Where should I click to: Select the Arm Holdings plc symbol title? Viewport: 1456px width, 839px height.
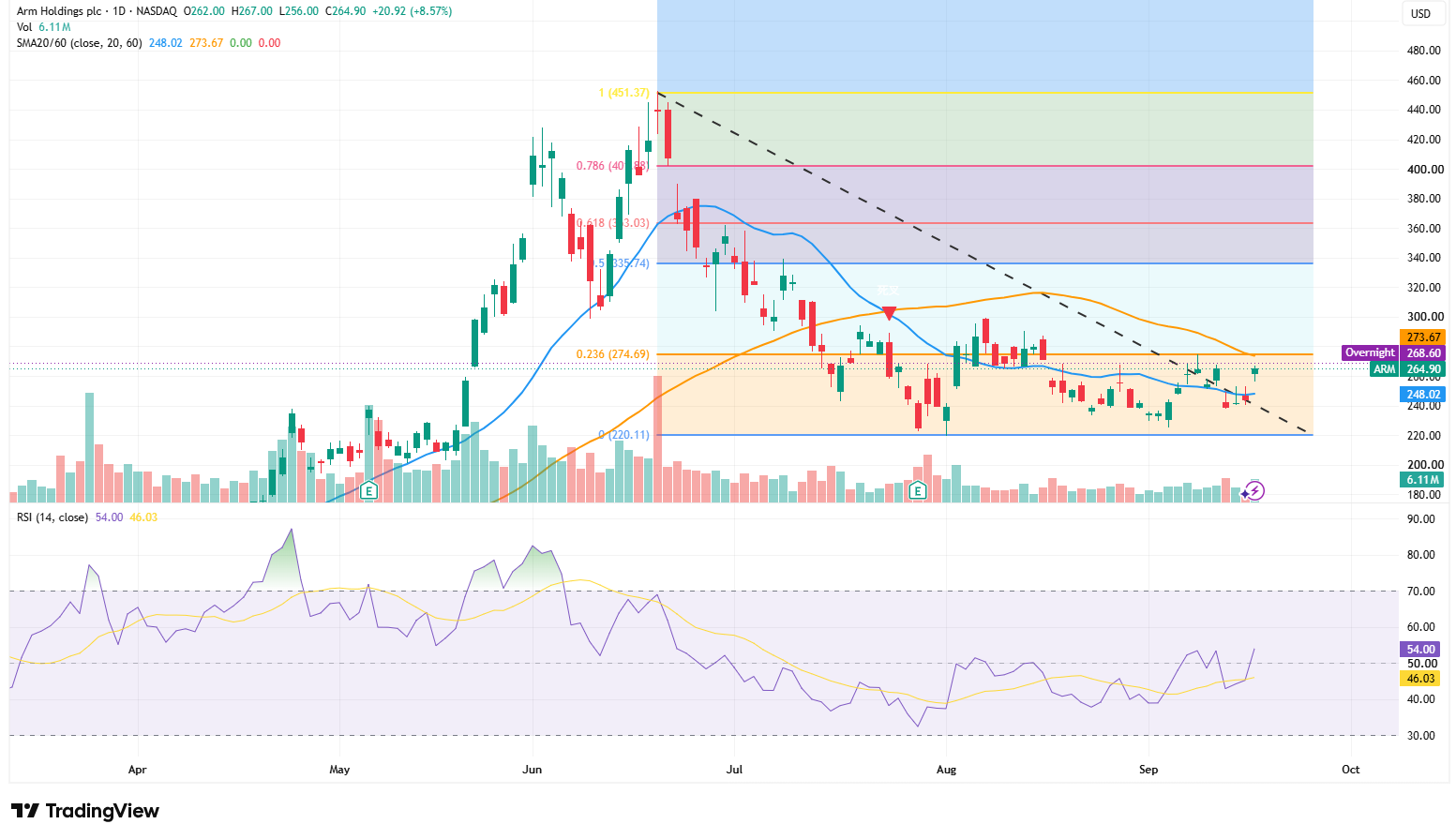click(59, 11)
